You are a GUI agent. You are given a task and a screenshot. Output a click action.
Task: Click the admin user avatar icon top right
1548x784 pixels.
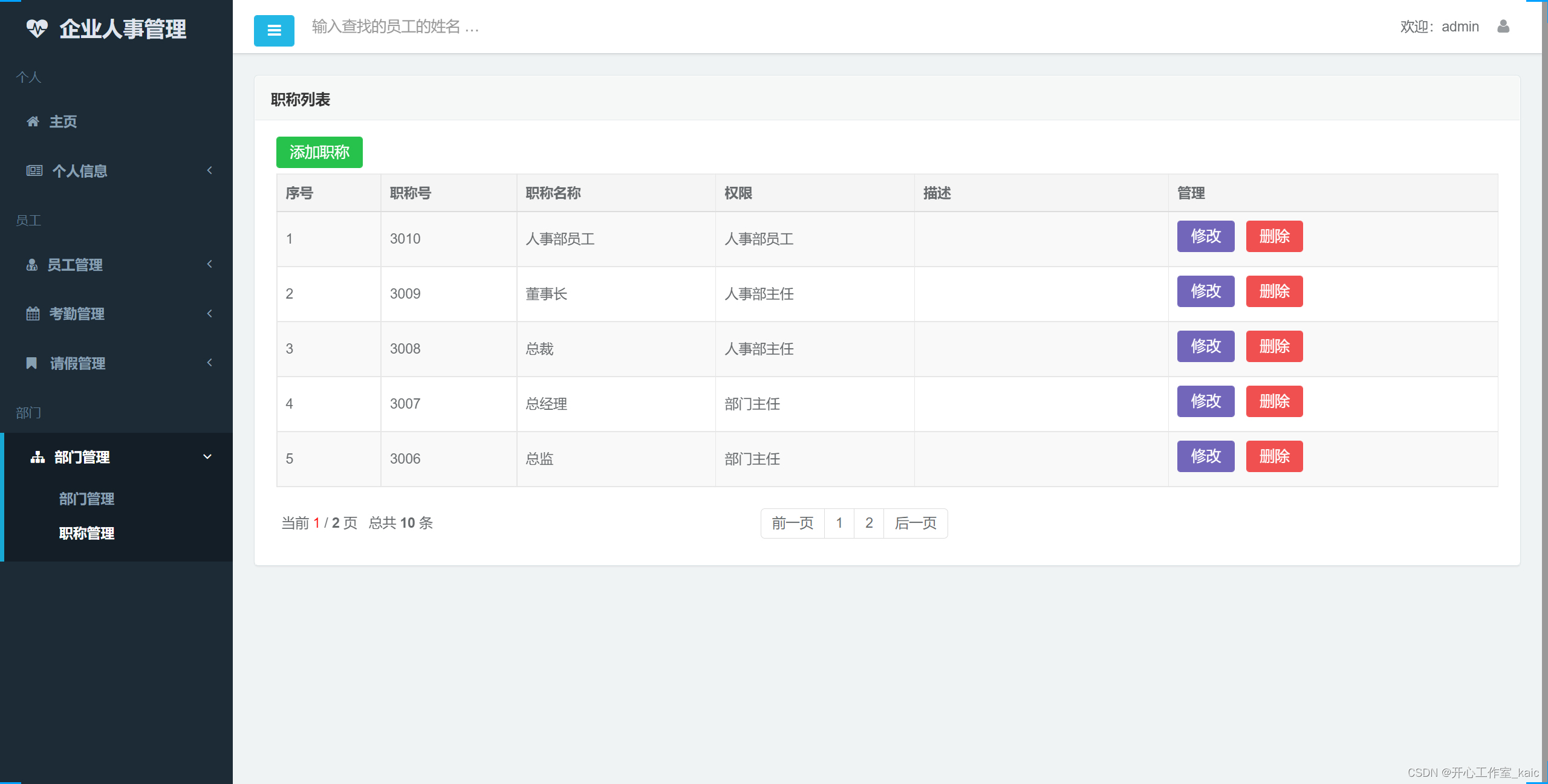(1504, 27)
